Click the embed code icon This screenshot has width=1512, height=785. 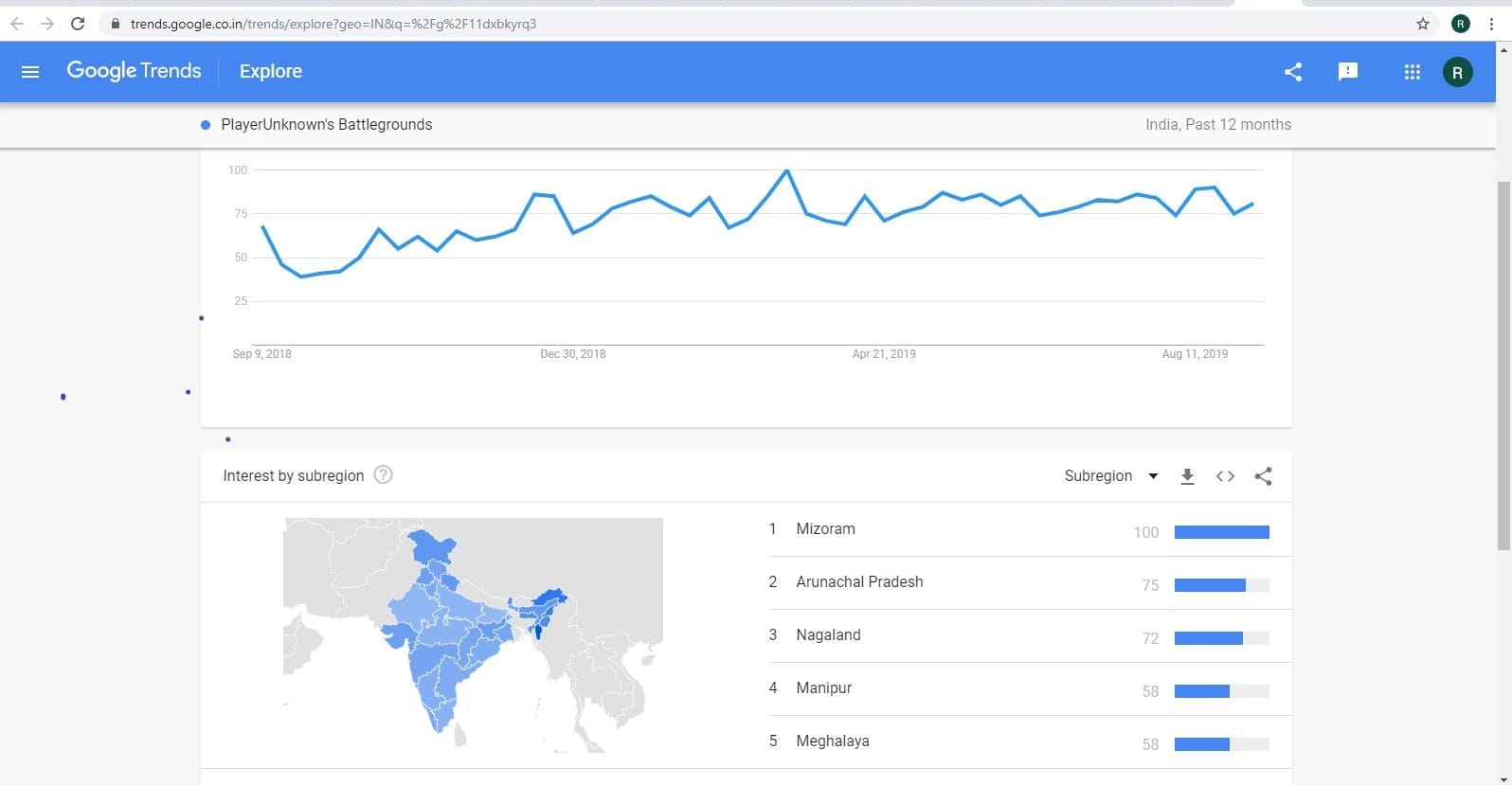1225,476
